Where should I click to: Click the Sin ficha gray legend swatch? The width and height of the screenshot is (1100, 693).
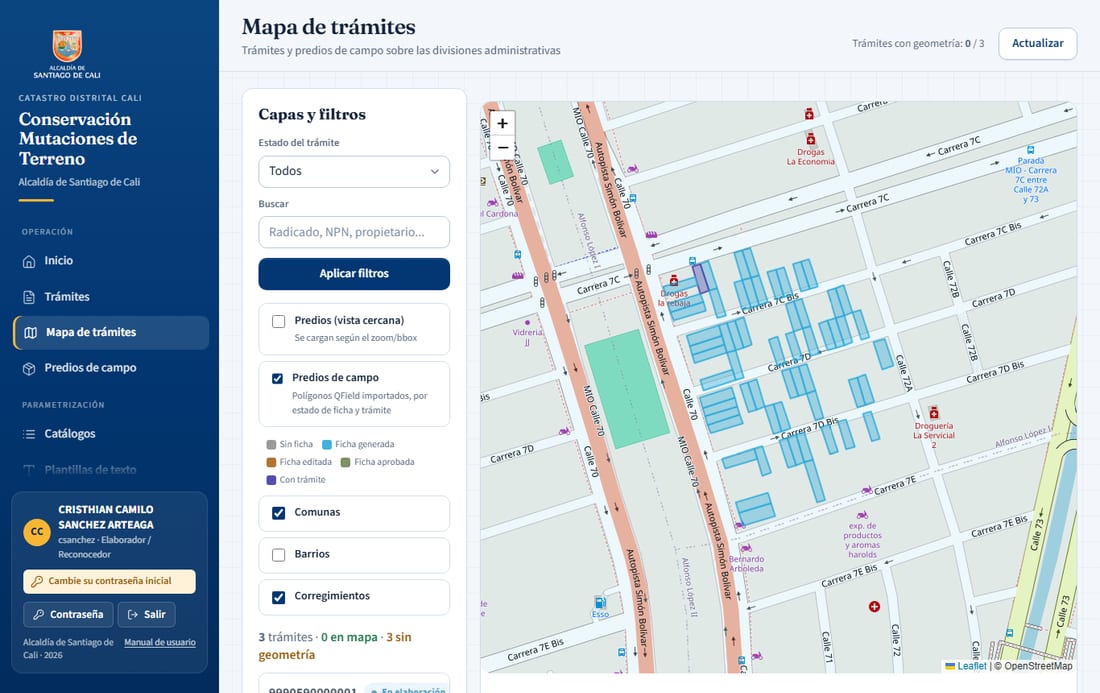271,445
